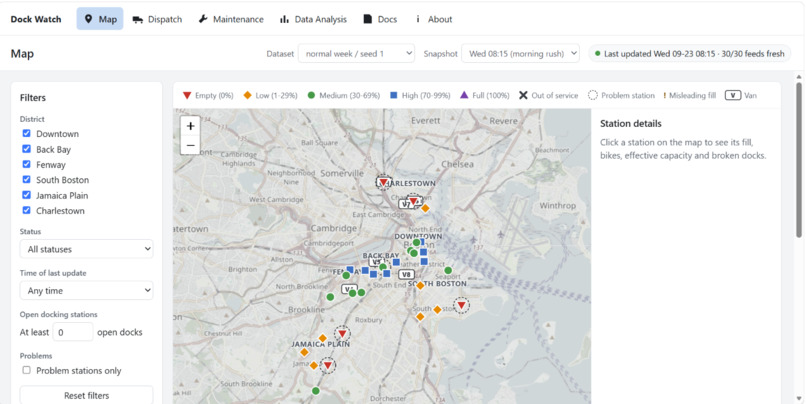Open the Dispatch page
Screen dimensions: 806x404
point(157,19)
